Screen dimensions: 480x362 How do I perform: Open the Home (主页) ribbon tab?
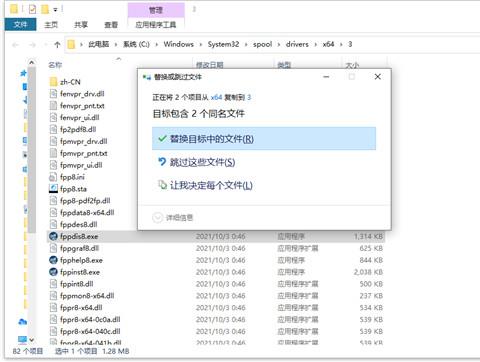tap(51, 25)
